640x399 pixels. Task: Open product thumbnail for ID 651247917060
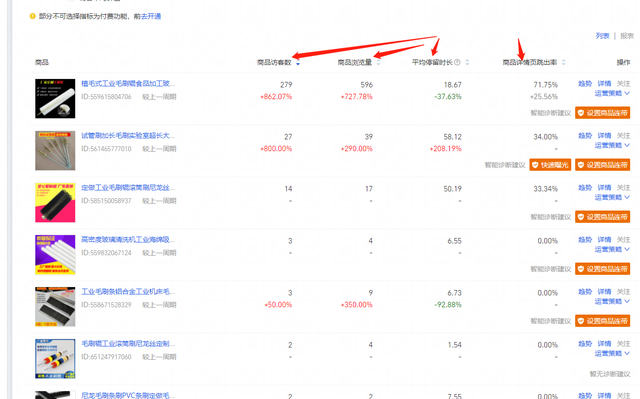[x=55, y=359]
